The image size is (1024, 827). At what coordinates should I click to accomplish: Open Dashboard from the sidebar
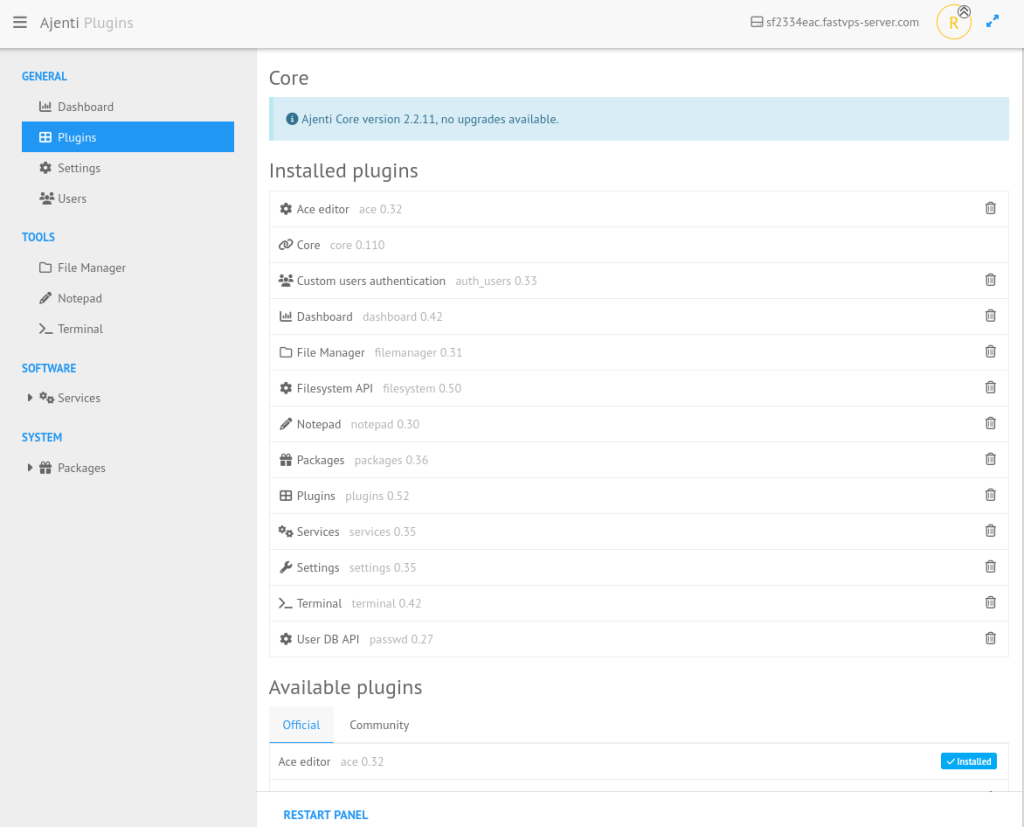pos(85,107)
